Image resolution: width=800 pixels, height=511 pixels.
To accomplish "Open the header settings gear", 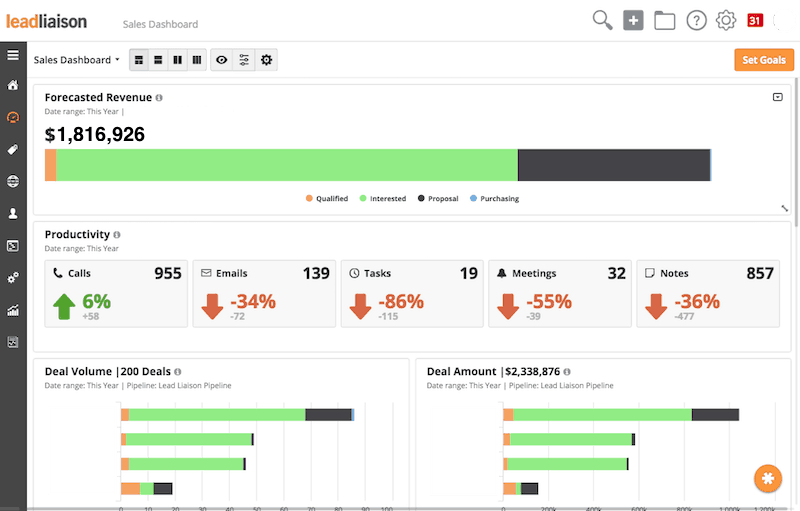I will (x=726, y=21).
